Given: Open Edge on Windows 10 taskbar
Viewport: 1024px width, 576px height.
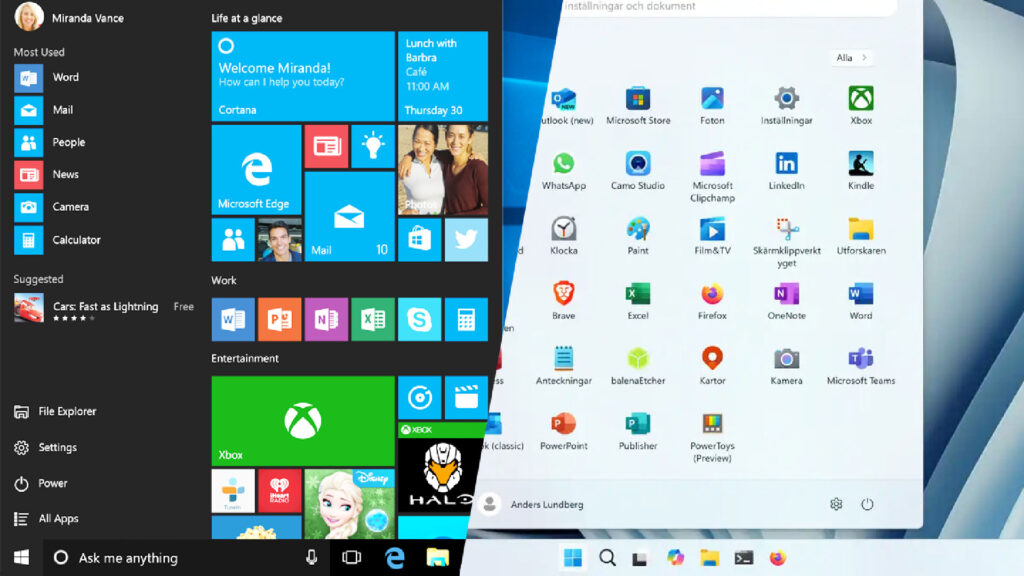Looking at the screenshot, I should (394, 558).
